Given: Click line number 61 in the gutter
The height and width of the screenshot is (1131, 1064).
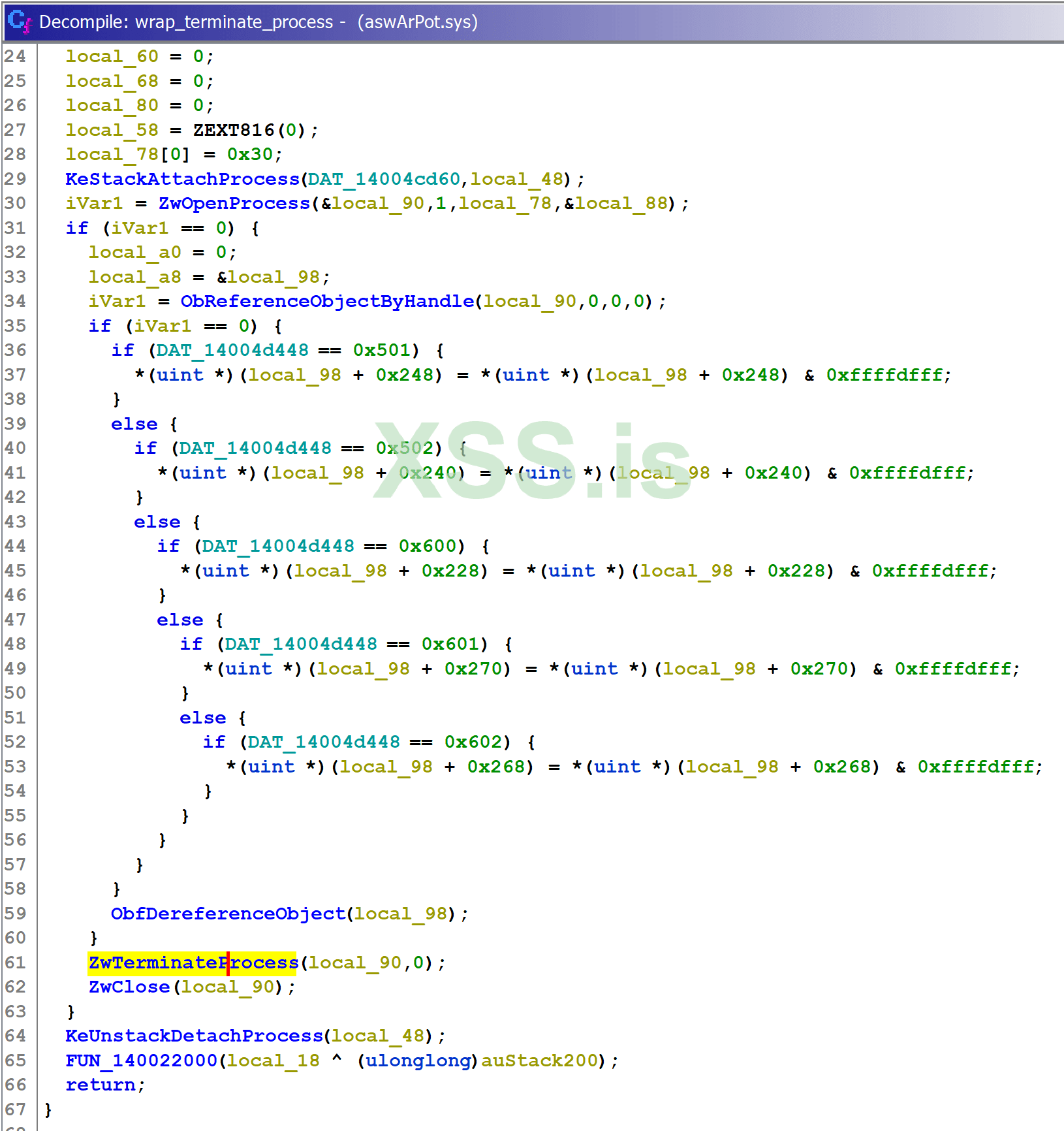Looking at the screenshot, I should click(x=16, y=963).
